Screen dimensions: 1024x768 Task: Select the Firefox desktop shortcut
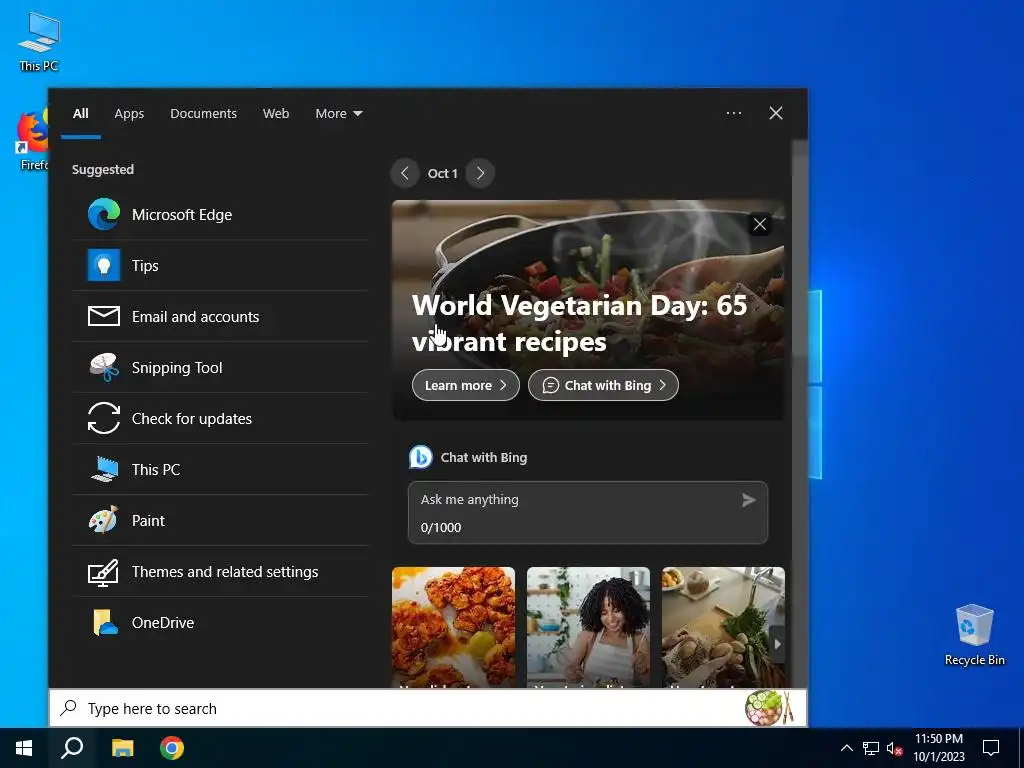click(33, 139)
